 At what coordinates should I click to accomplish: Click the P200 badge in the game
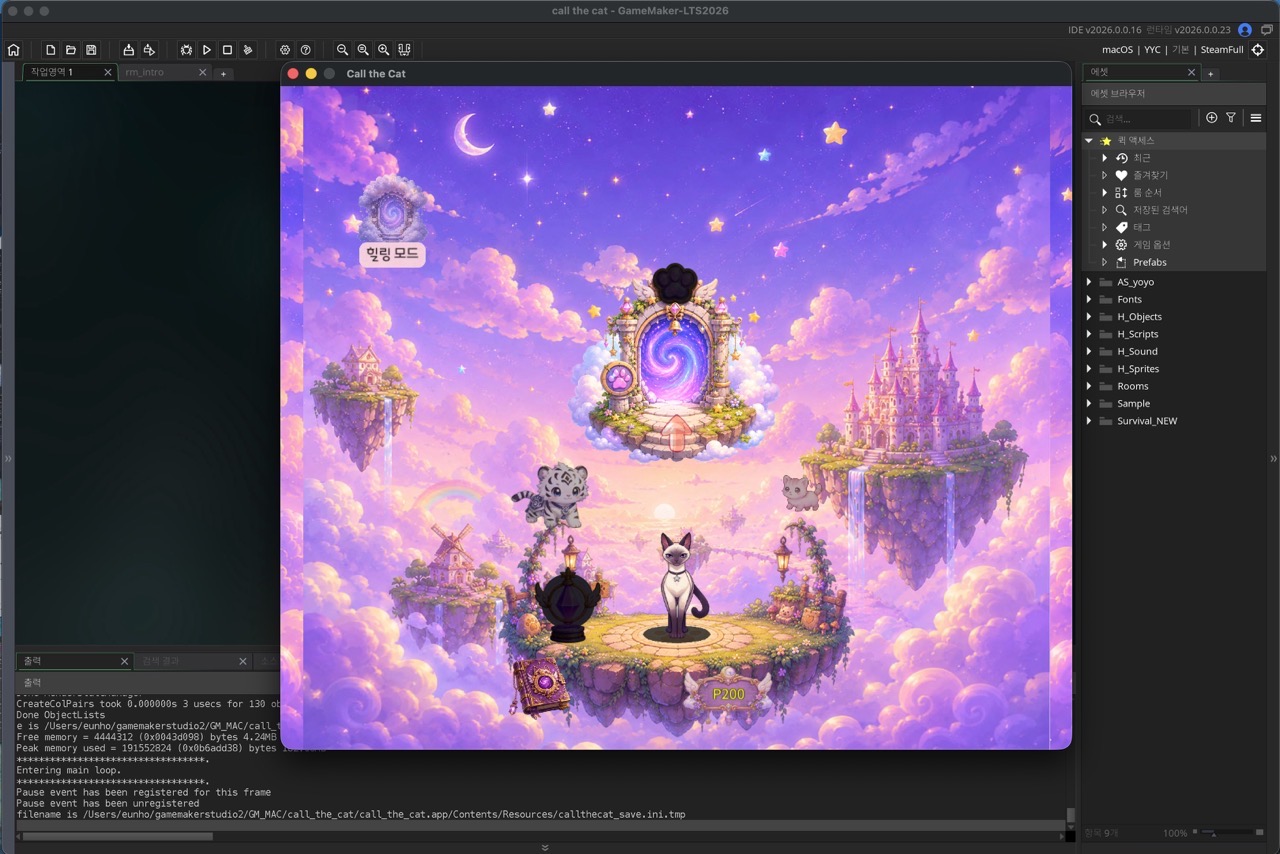tap(728, 694)
